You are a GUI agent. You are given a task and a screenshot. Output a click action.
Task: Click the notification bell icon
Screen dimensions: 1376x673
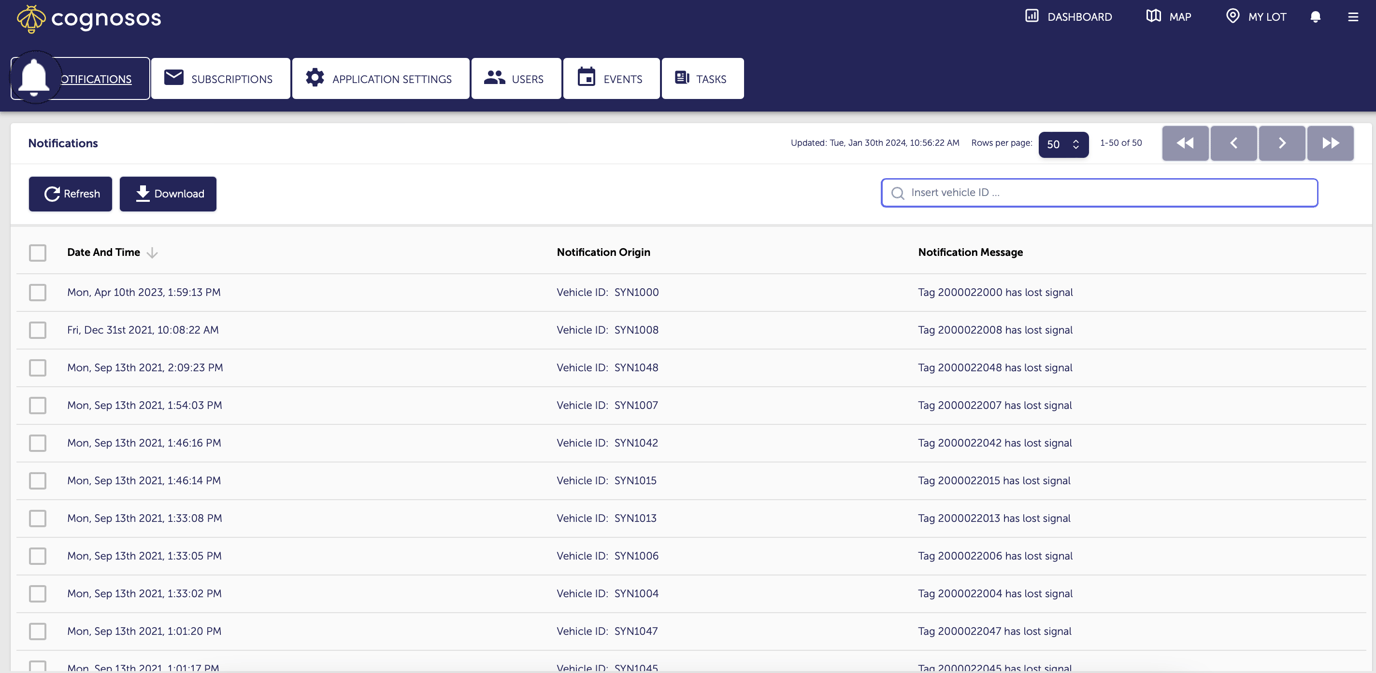(x=1315, y=16)
